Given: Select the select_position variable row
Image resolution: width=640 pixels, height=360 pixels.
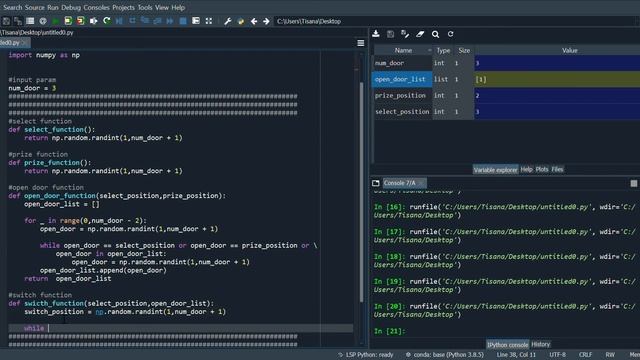Looking at the screenshot, I should (x=506, y=111).
